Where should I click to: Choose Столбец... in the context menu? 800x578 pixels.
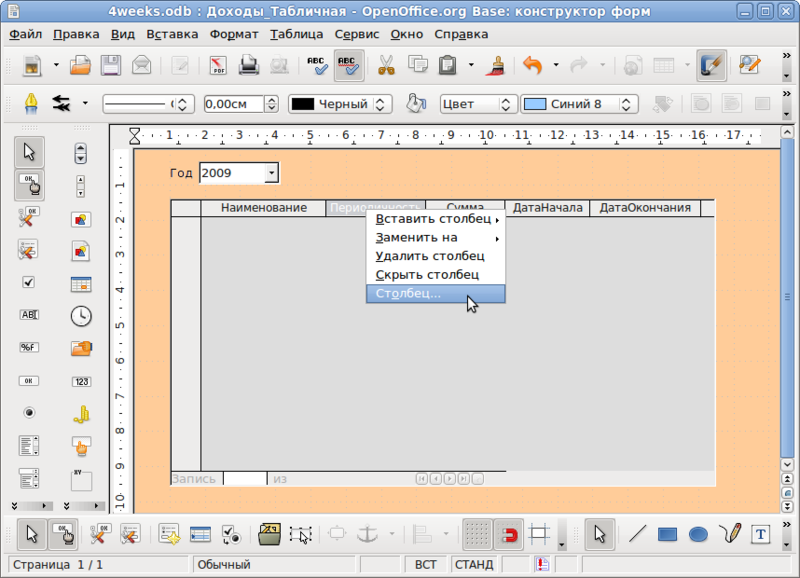436,294
